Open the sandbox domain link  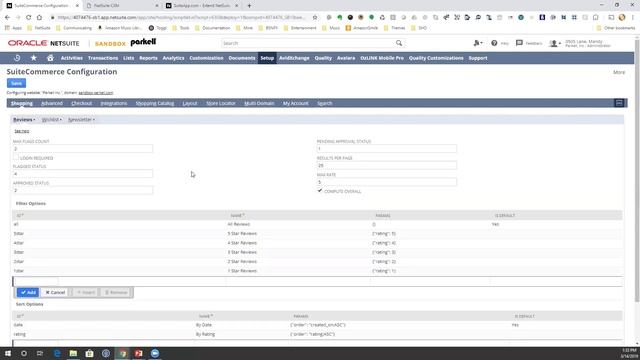[96, 93]
